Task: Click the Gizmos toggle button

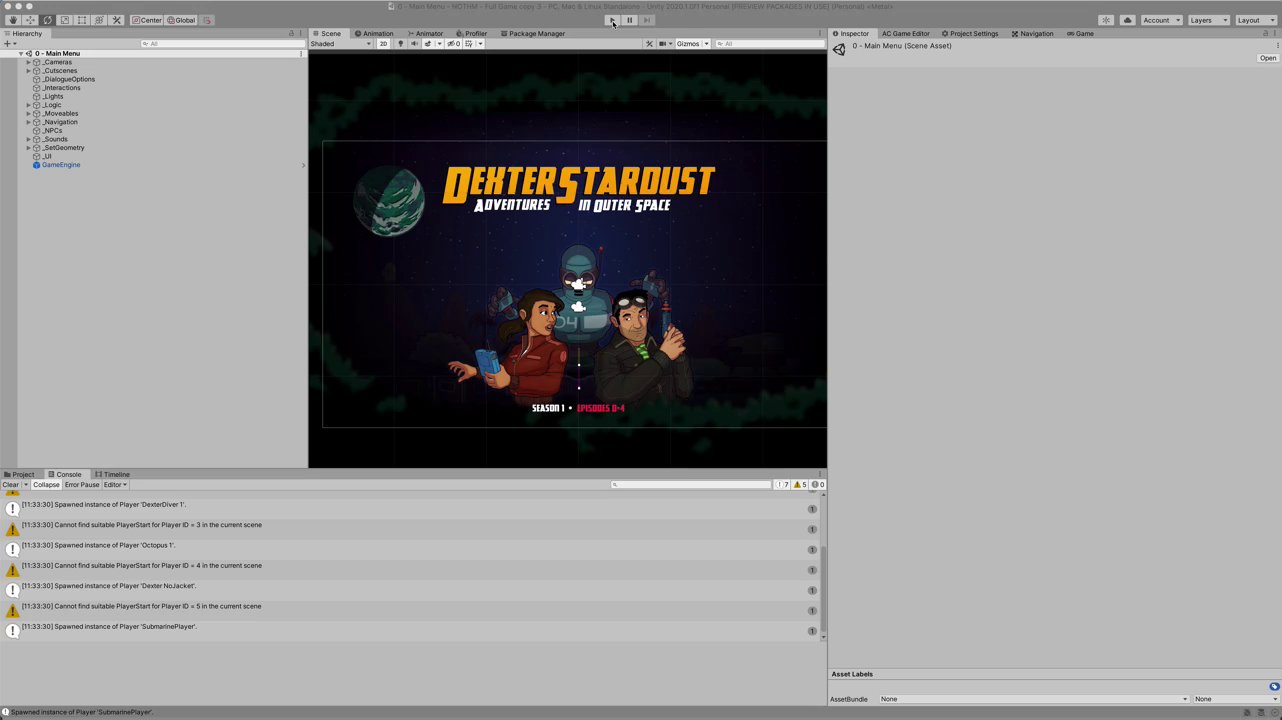Action: pos(688,44)
